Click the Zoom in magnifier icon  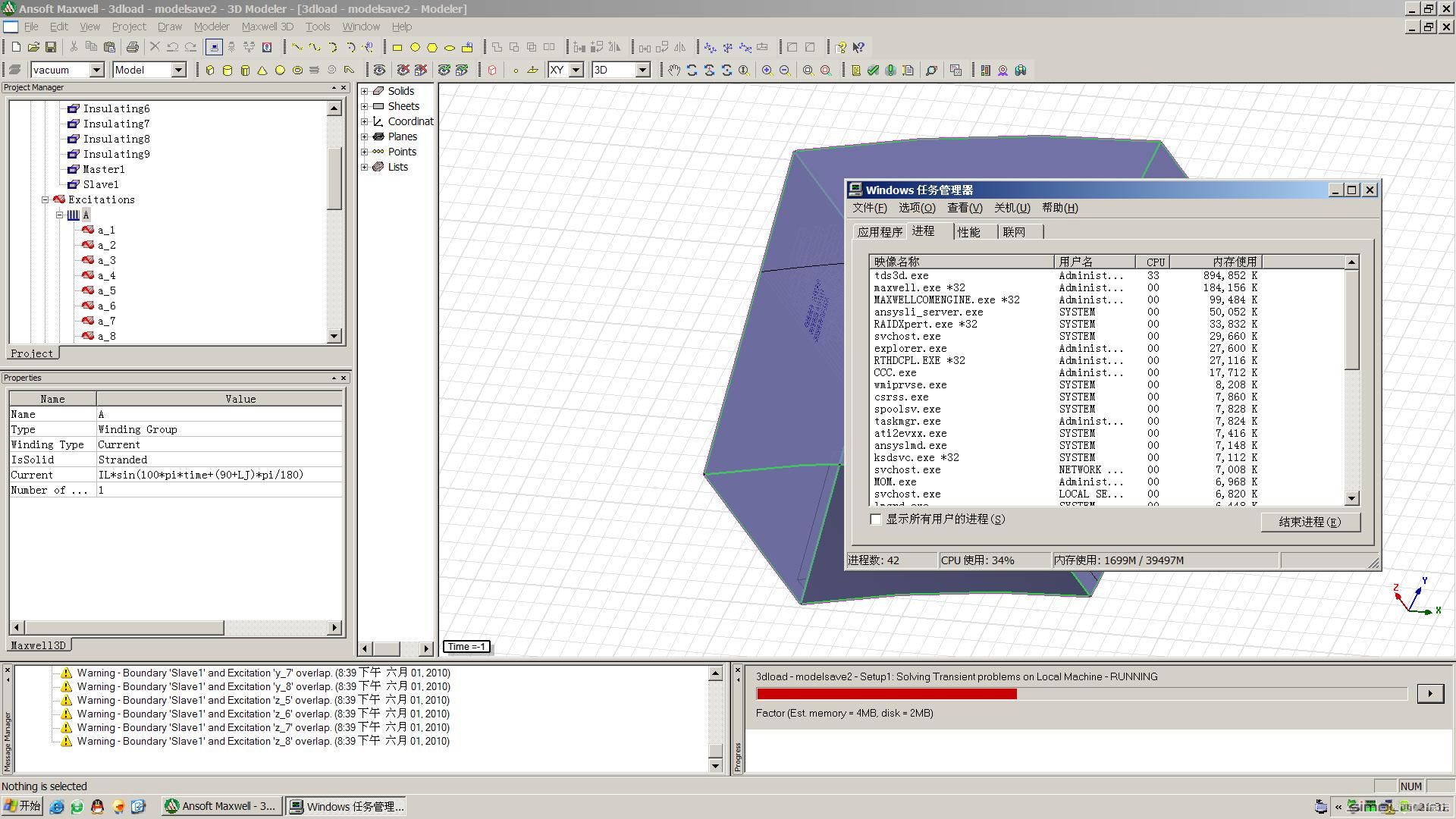[x=767, y=70]
